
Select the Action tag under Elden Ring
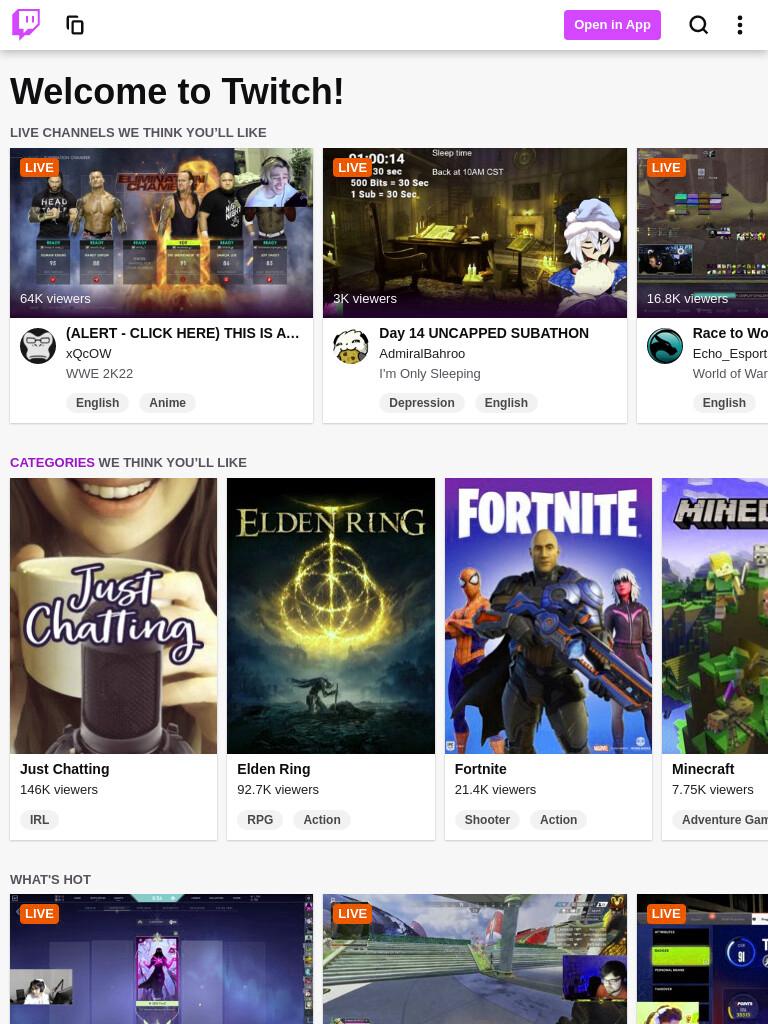pos(322,820)
